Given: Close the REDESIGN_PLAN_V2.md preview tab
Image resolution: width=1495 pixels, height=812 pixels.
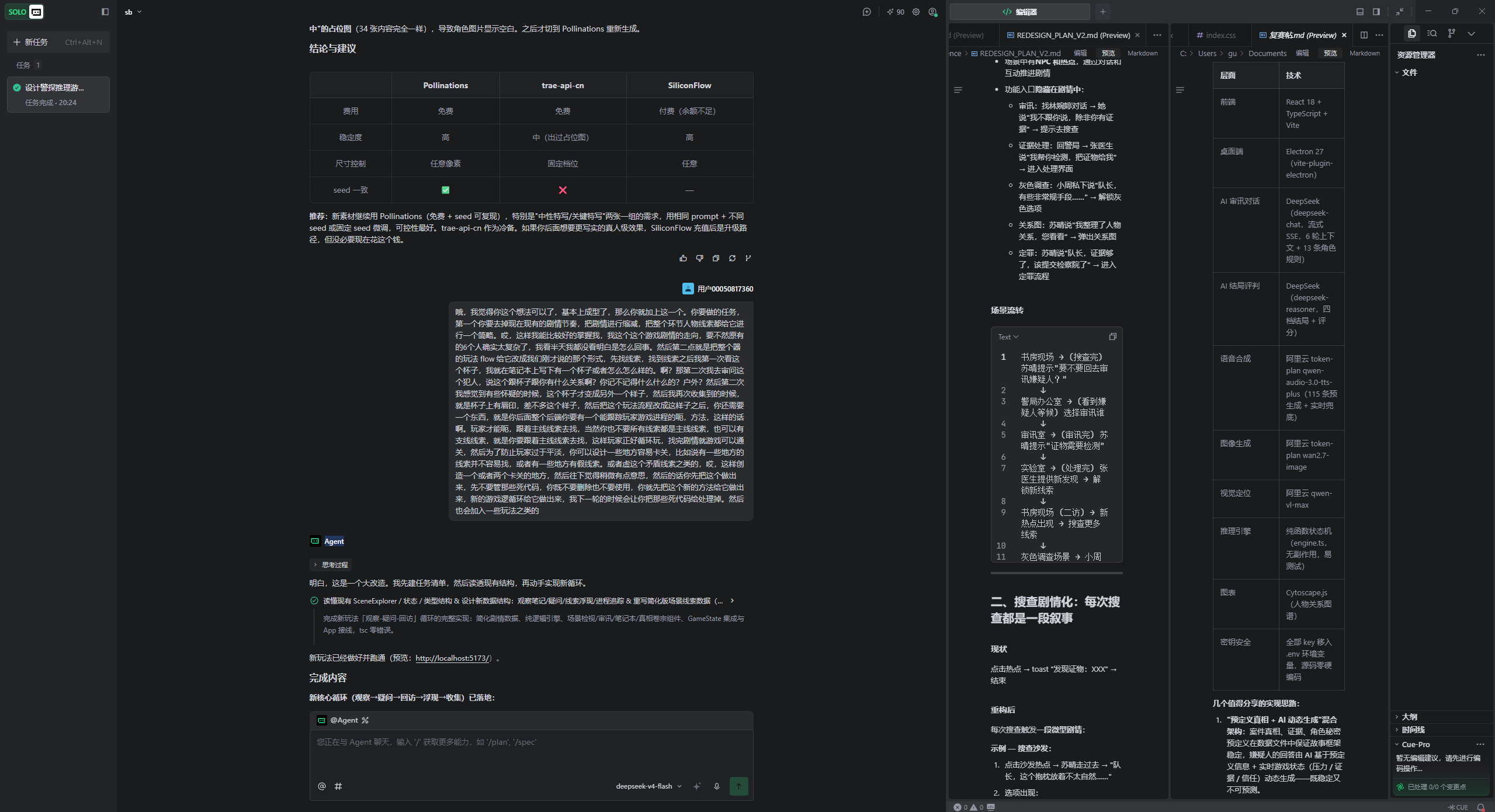Looking at the screenshot, I should (x=1137, y=35).
